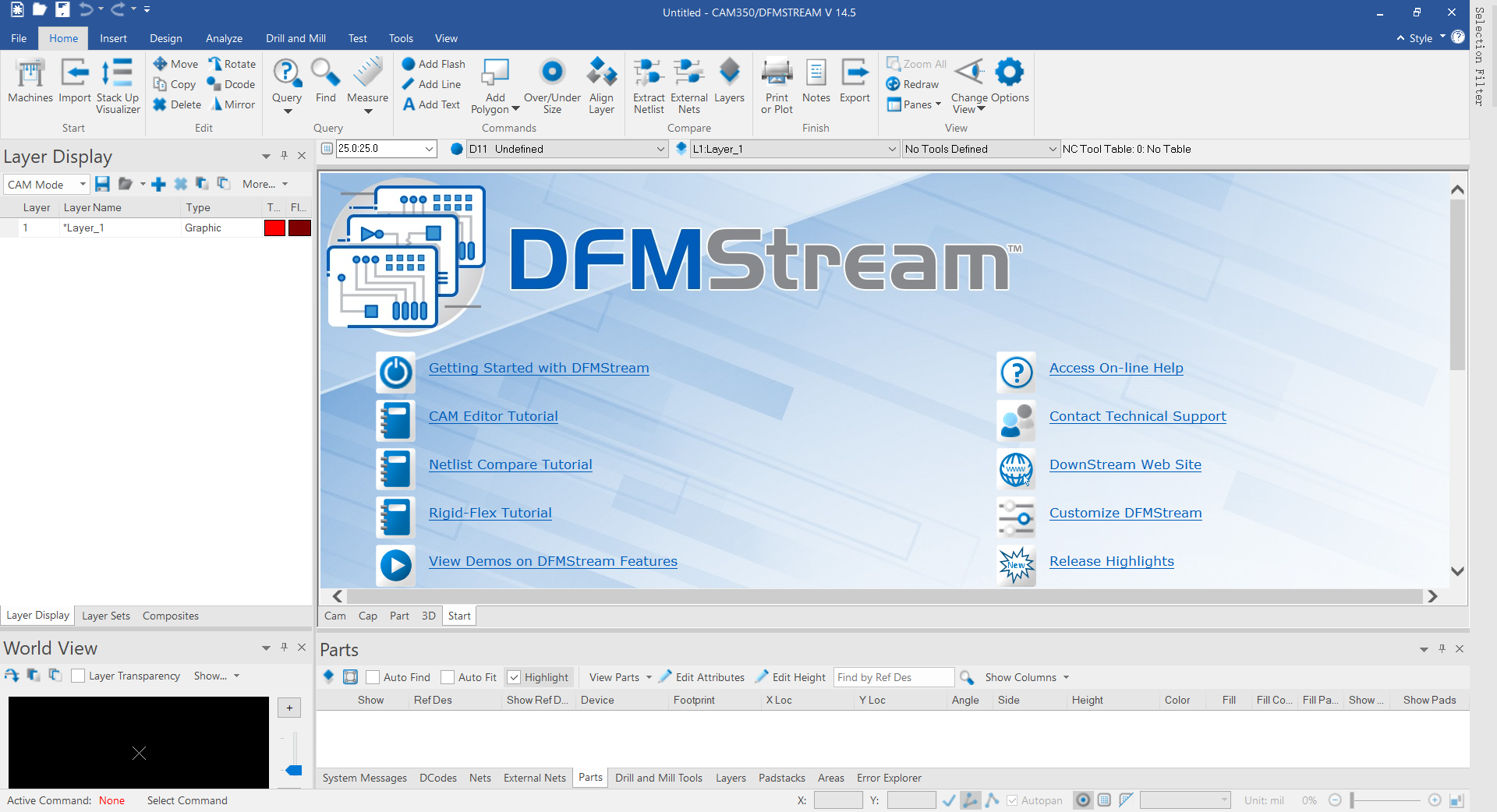Select the DCodes tab at bottom
Screen dimensions: 1497x812
tap(437, 778)
